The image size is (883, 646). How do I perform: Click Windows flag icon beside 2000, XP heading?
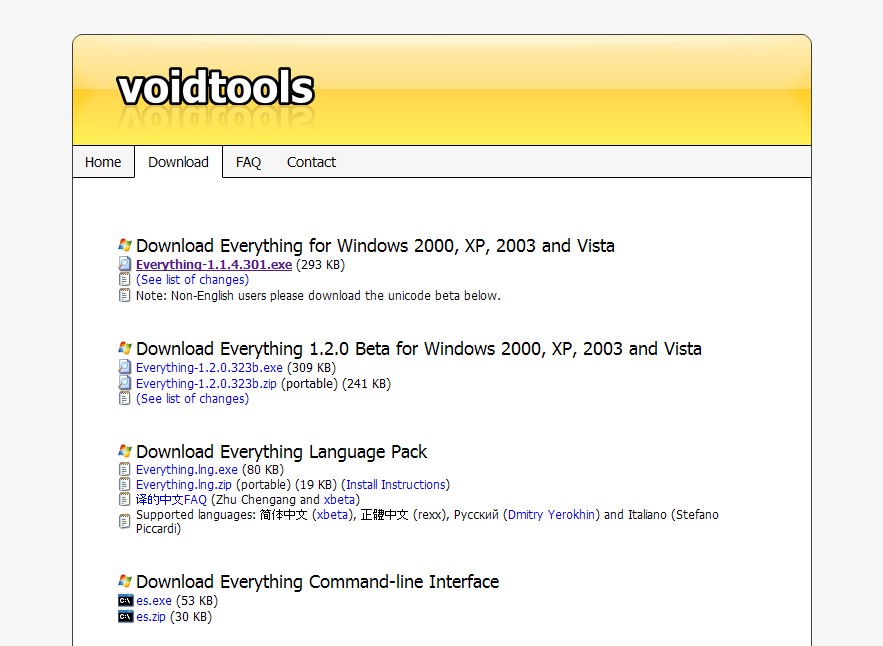[124, 245]
